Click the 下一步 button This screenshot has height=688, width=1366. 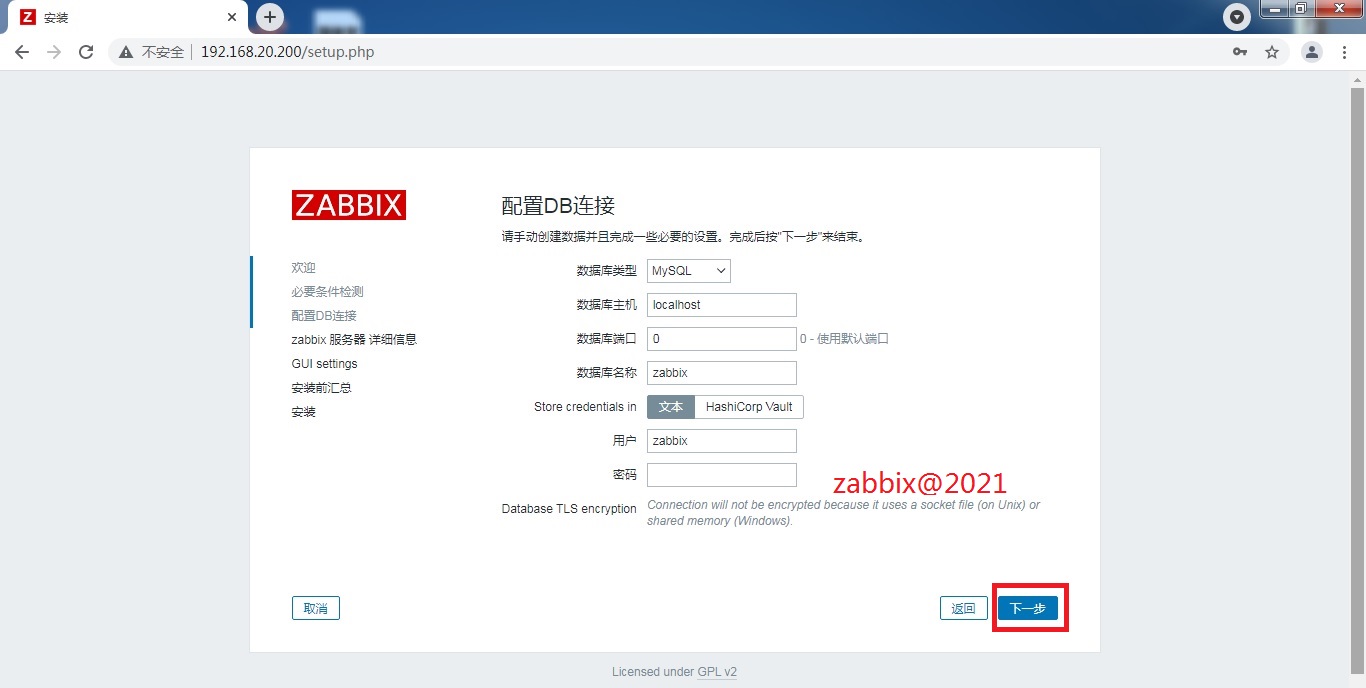(1028, 608)
